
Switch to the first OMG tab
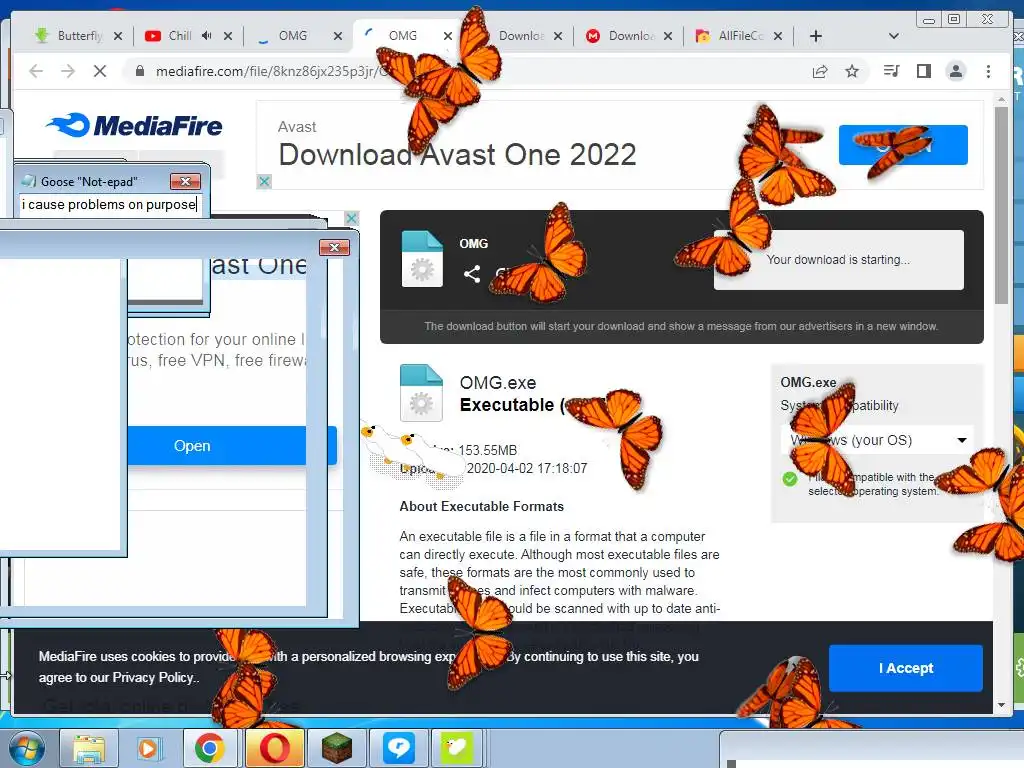(292, 36)
